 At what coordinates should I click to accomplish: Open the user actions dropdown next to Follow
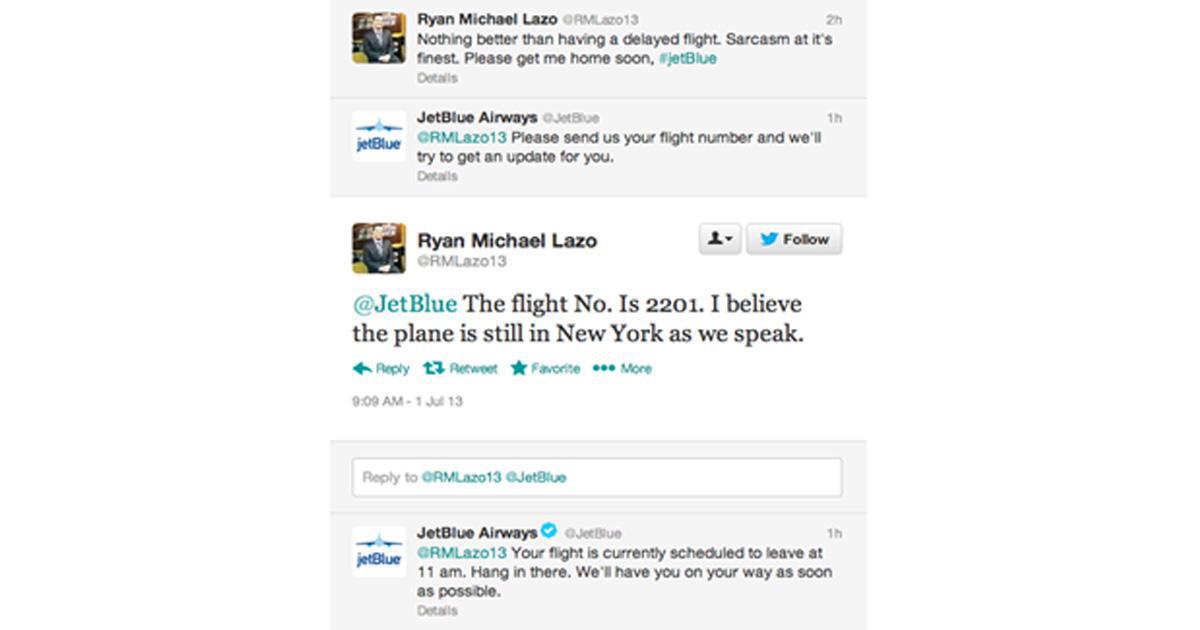point(720,239)
